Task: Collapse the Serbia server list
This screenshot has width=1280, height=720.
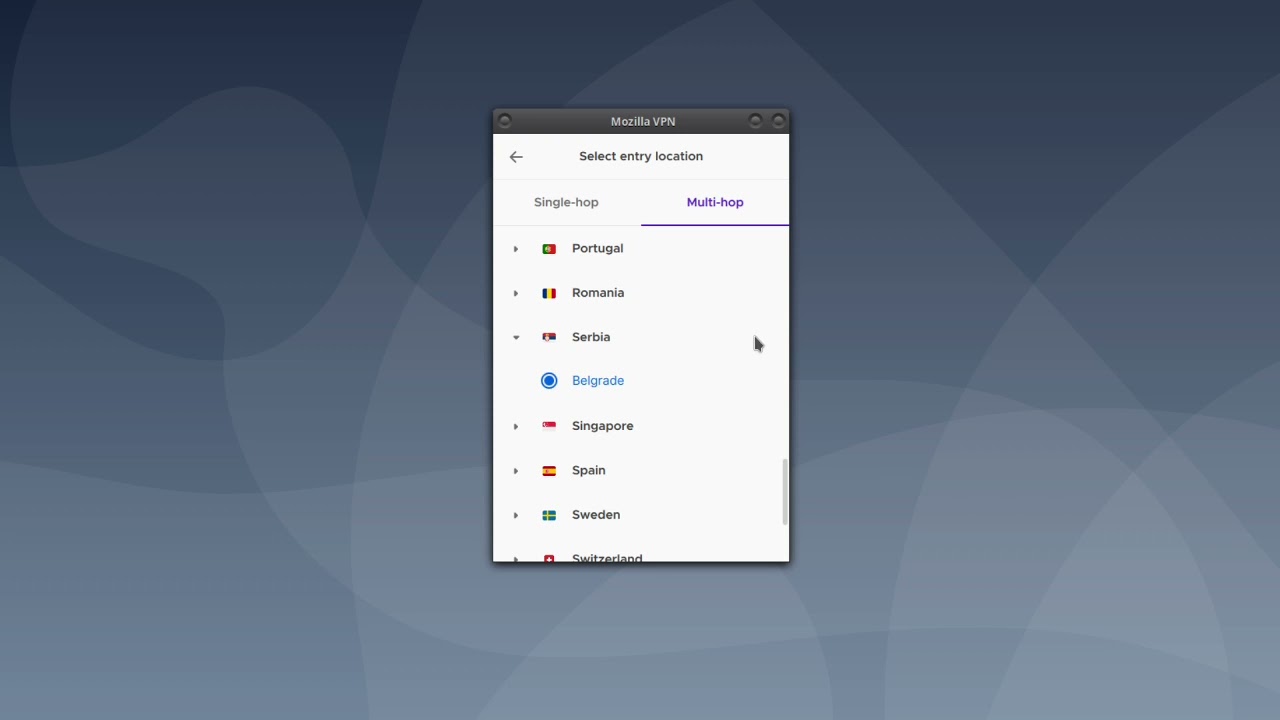Action: click(x=516, y=337)
